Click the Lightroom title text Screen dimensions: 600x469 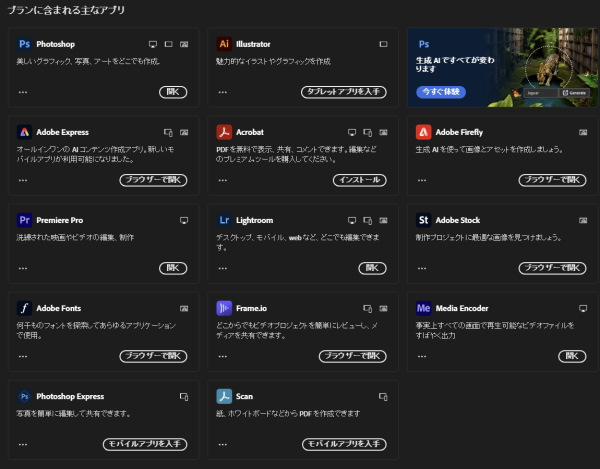click(x=254, y=220)
